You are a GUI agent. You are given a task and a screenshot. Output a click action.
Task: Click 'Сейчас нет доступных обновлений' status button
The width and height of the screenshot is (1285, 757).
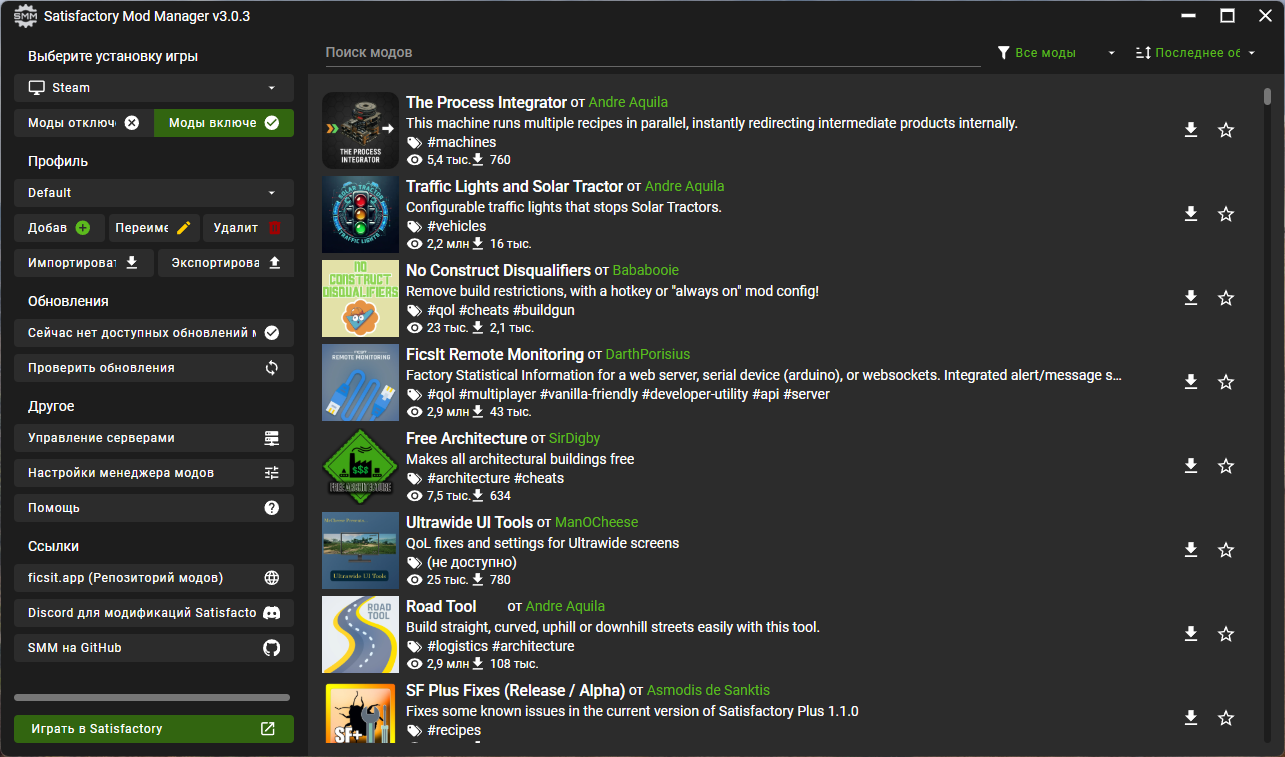tap(154, 333)
